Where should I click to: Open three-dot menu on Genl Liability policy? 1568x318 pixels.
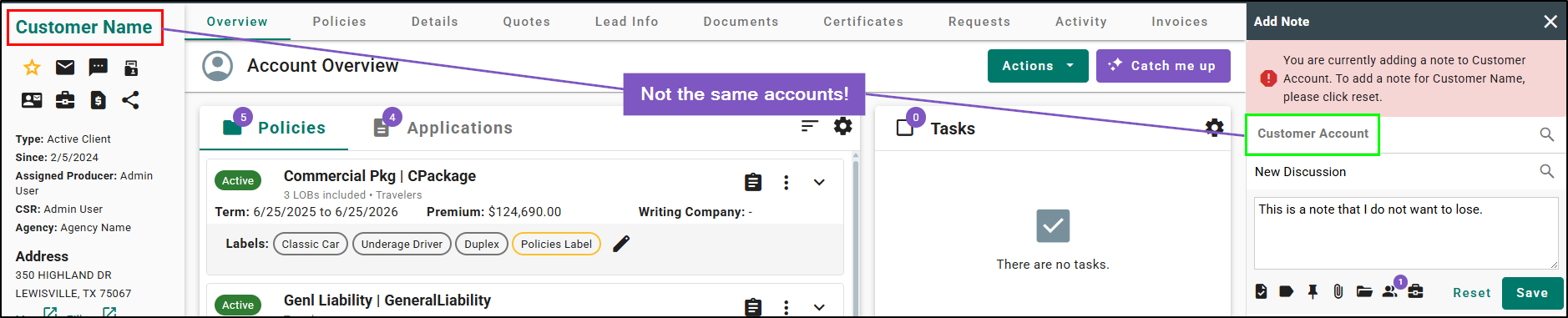pos(786,307)
